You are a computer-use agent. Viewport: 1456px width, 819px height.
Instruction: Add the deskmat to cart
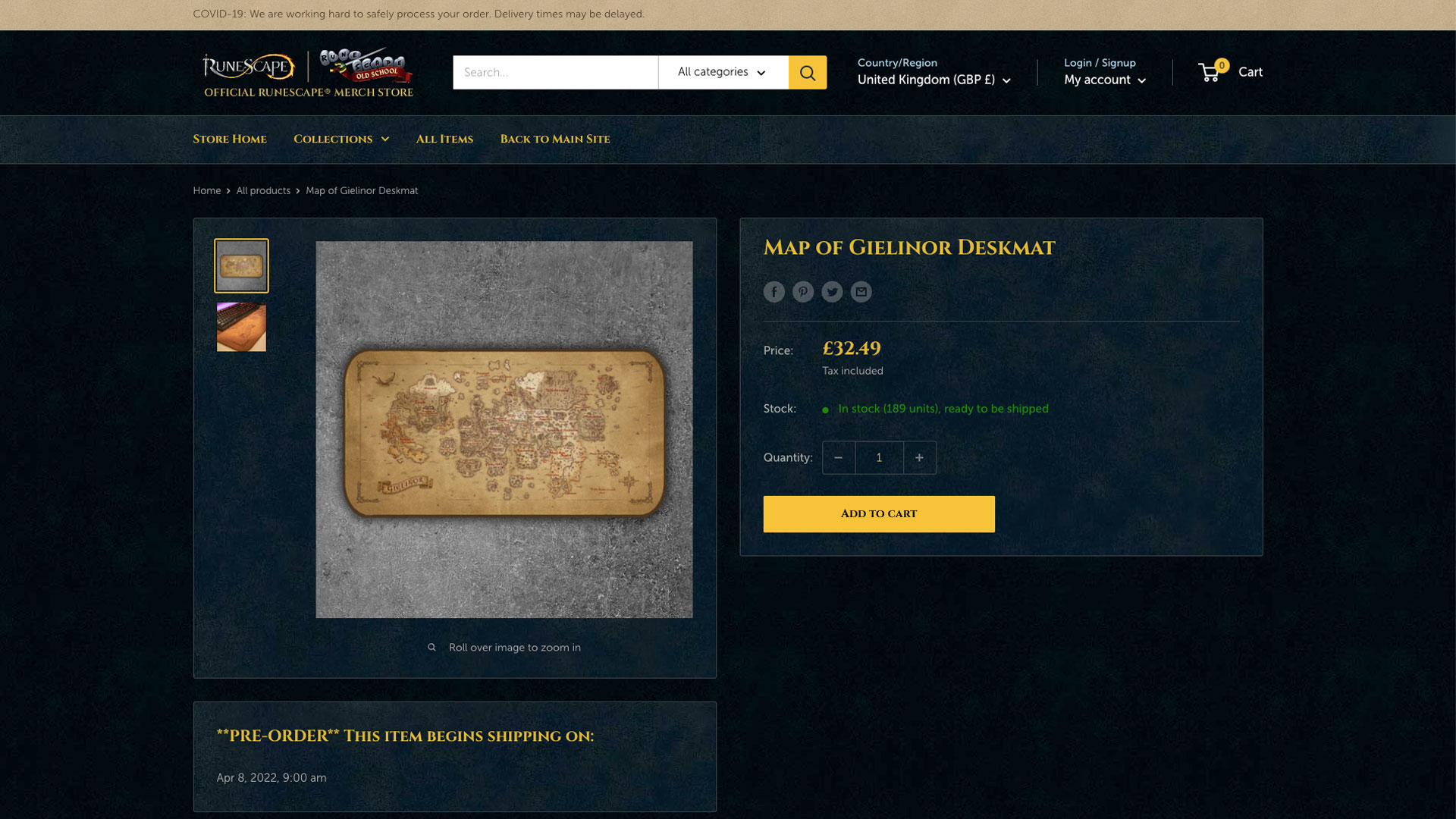tap(879, 514)
